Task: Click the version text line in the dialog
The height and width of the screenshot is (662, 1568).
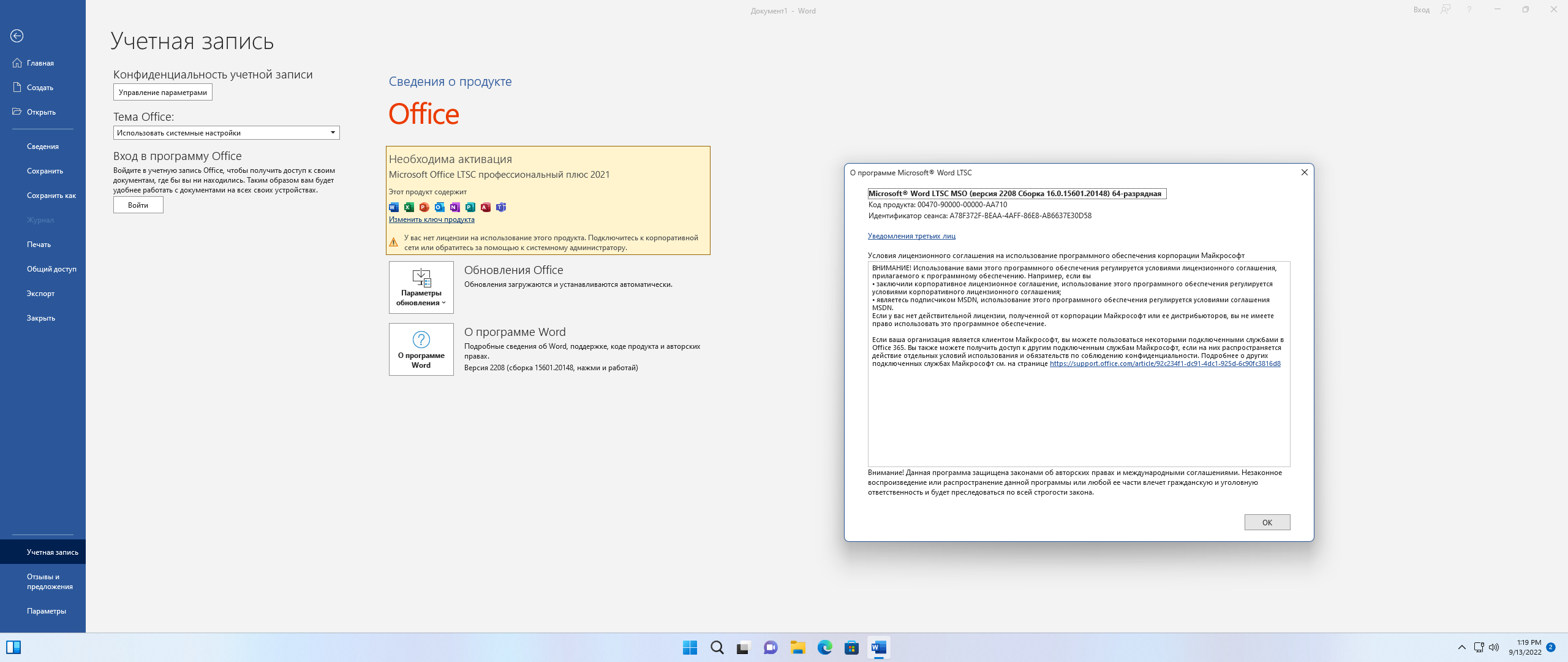Action: point(1017,194)
